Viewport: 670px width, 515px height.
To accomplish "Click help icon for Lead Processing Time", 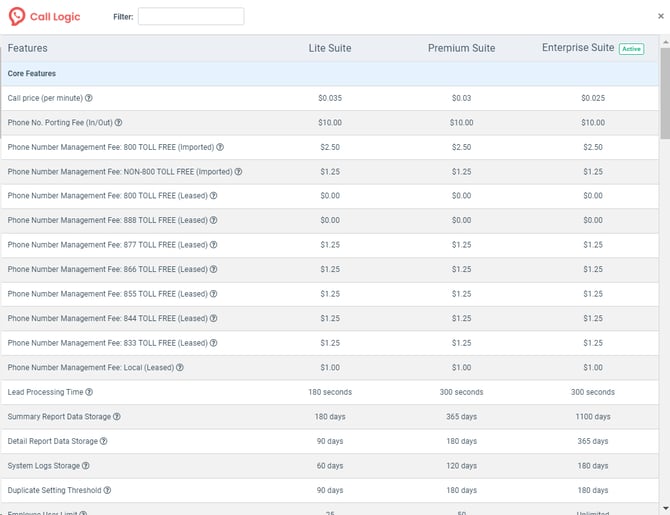I will (89, 392).
